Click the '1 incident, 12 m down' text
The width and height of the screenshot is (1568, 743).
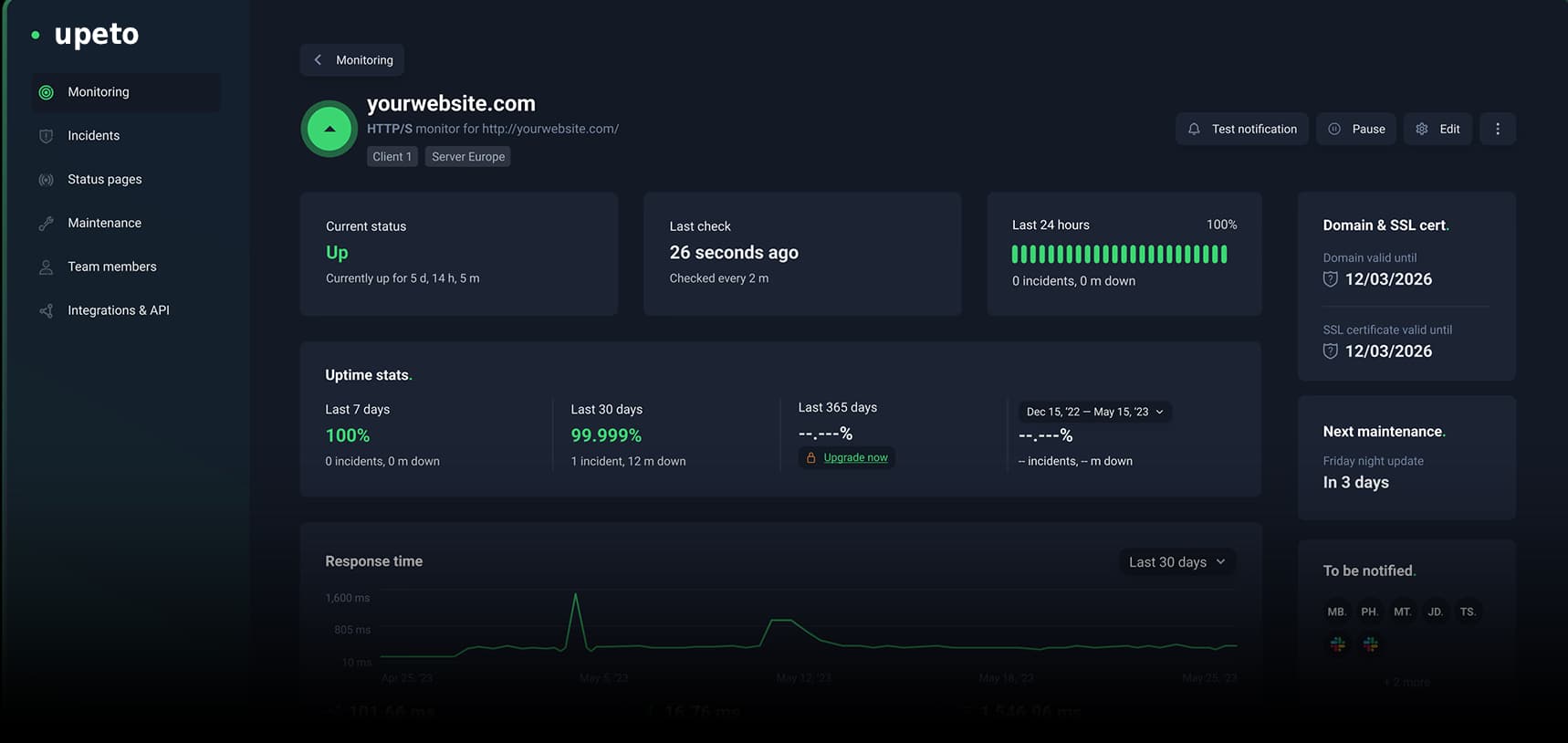pyautogui.click(x=628, y=462)
